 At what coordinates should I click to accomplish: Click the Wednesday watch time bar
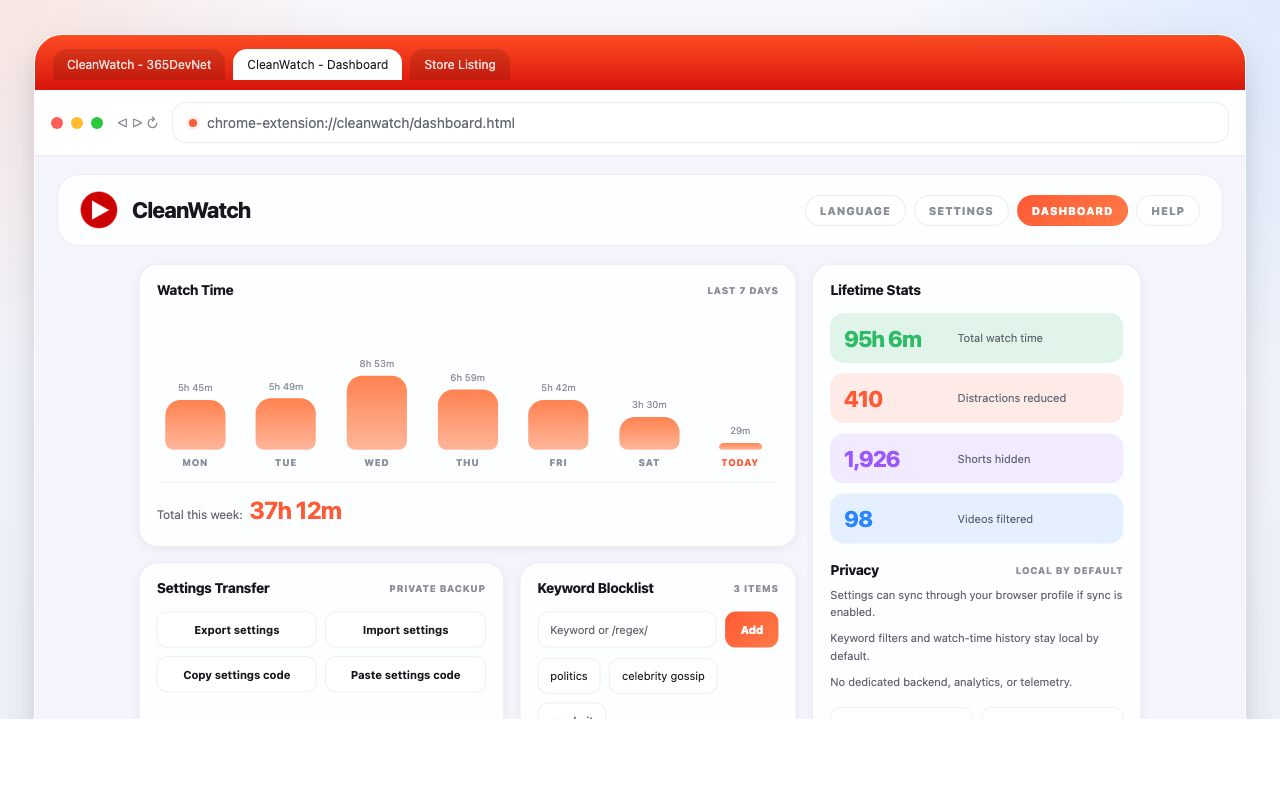[x=377, y=413]
